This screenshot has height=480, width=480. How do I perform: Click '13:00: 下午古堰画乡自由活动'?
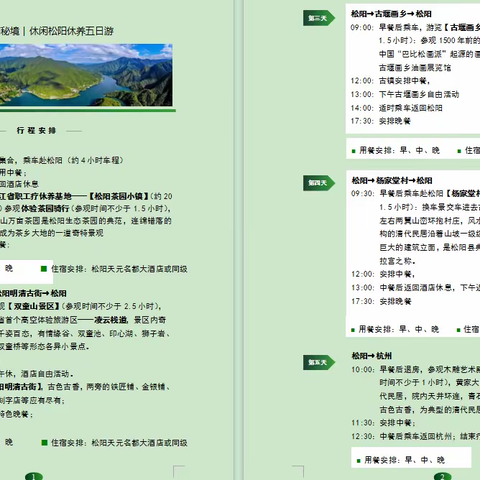pyautogui.click(x=405, y=94)
